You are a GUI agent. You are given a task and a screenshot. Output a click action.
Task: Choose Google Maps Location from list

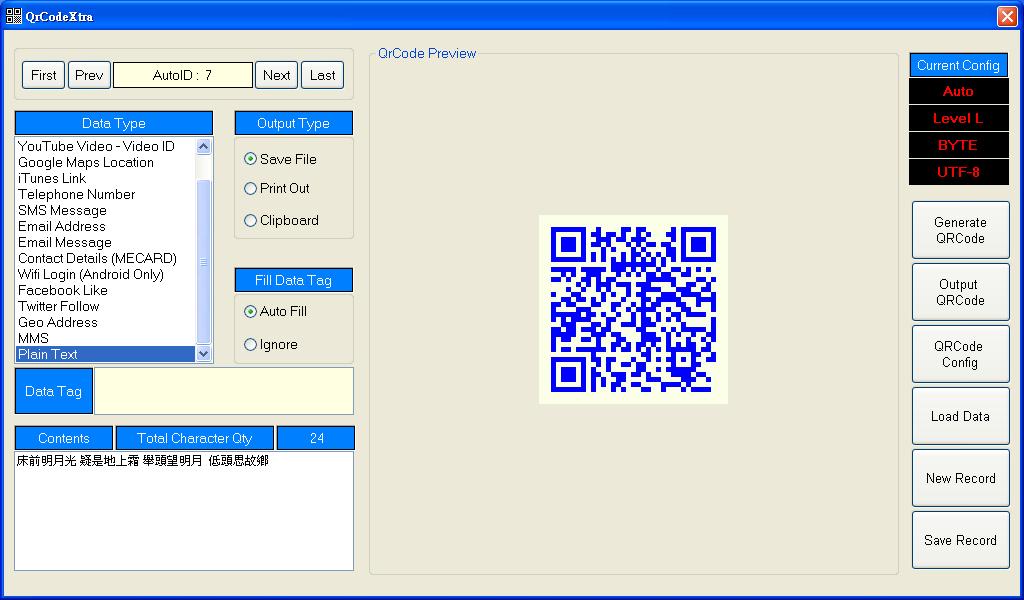(86, 162)
